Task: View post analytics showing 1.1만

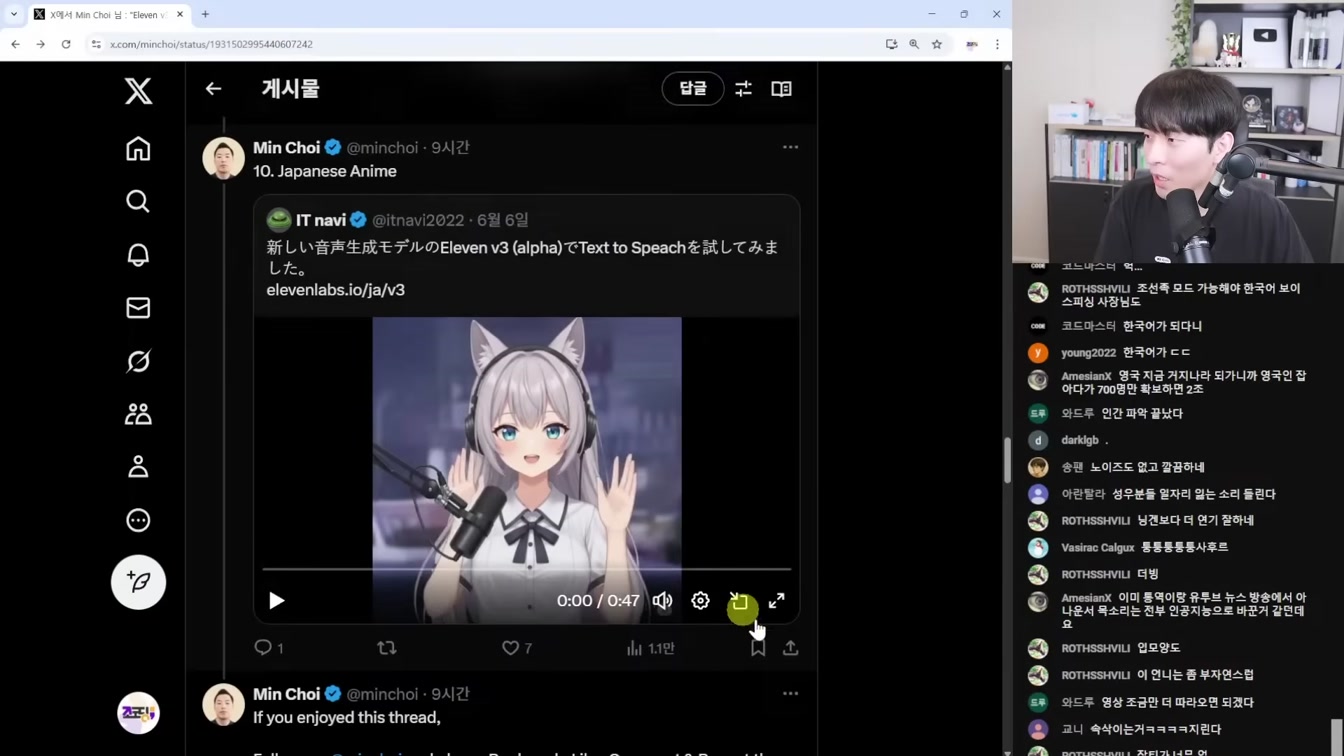Action: click(x=650, y=648)
